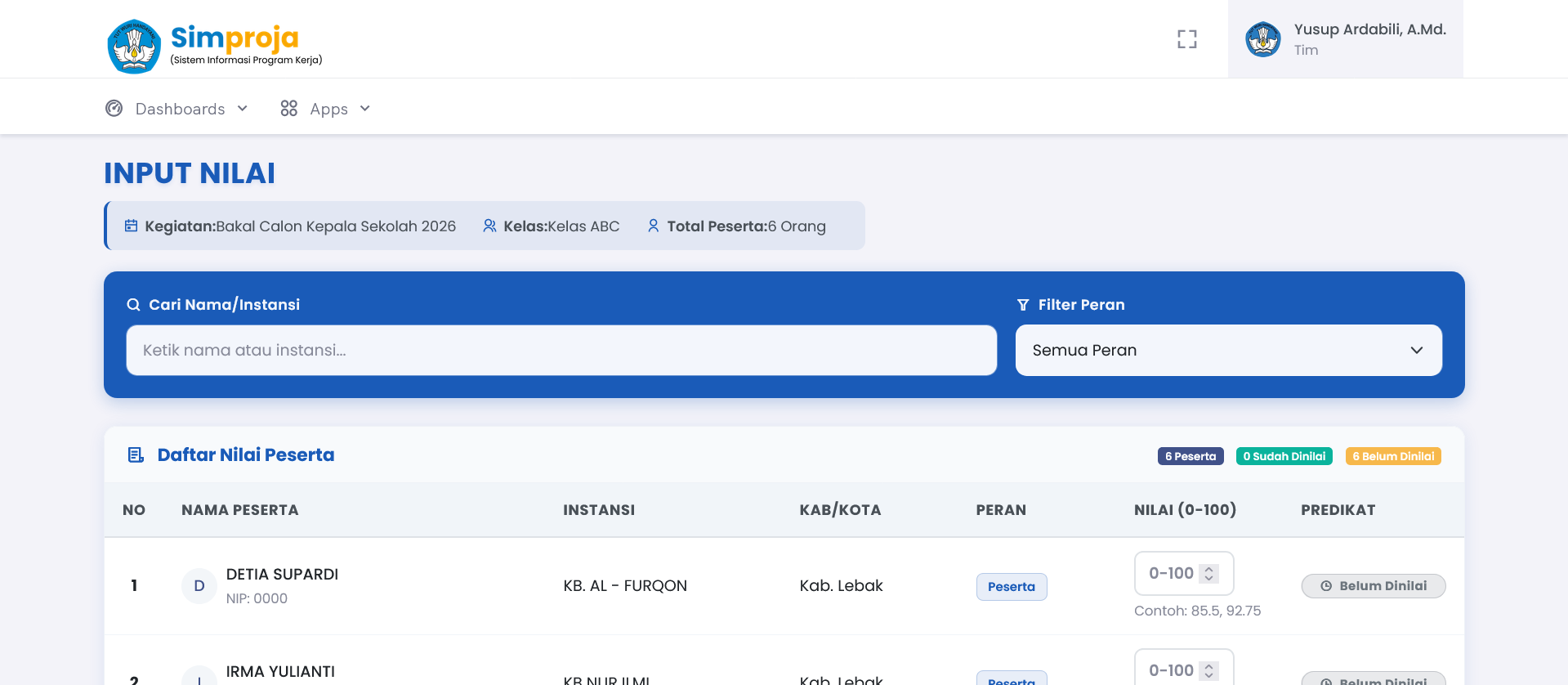Click Detia's Belum Dinilai predikat badge
The width and height of the screenshot is (1568, 685).
click(1374, 586)
